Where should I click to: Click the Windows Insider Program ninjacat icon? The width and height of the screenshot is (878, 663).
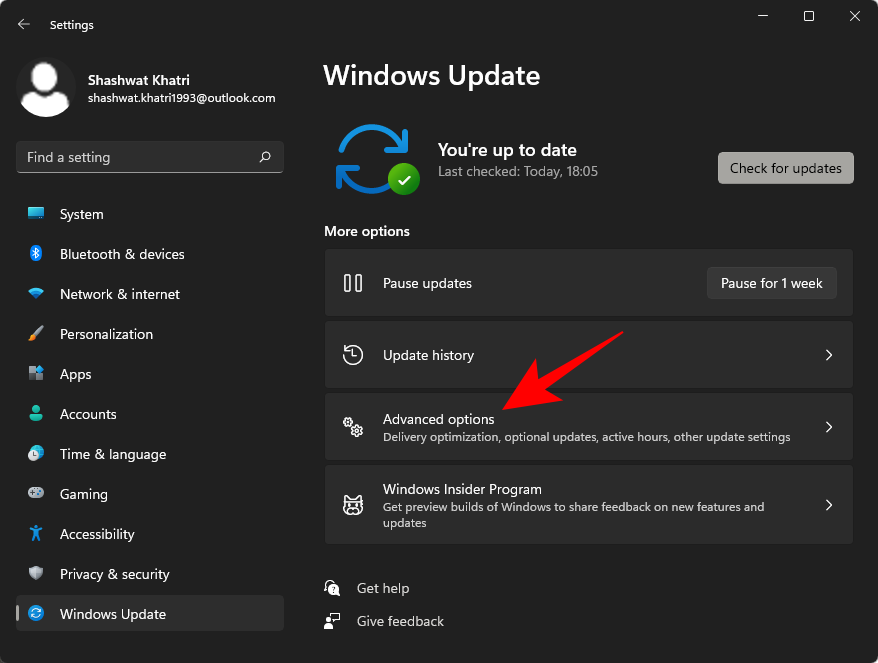(x=352, y=505)
